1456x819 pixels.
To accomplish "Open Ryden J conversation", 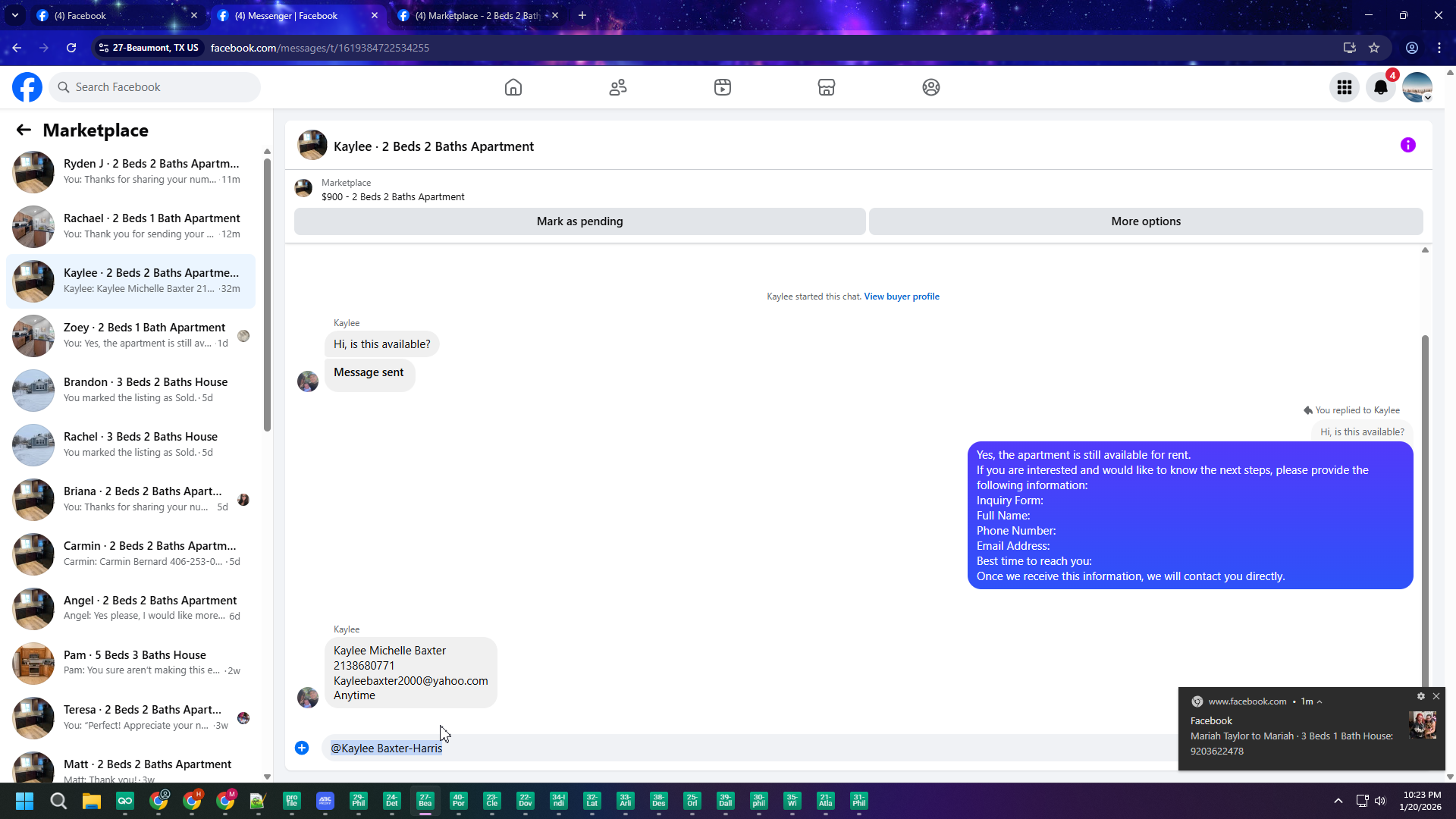I will click(x=130, y=171).
